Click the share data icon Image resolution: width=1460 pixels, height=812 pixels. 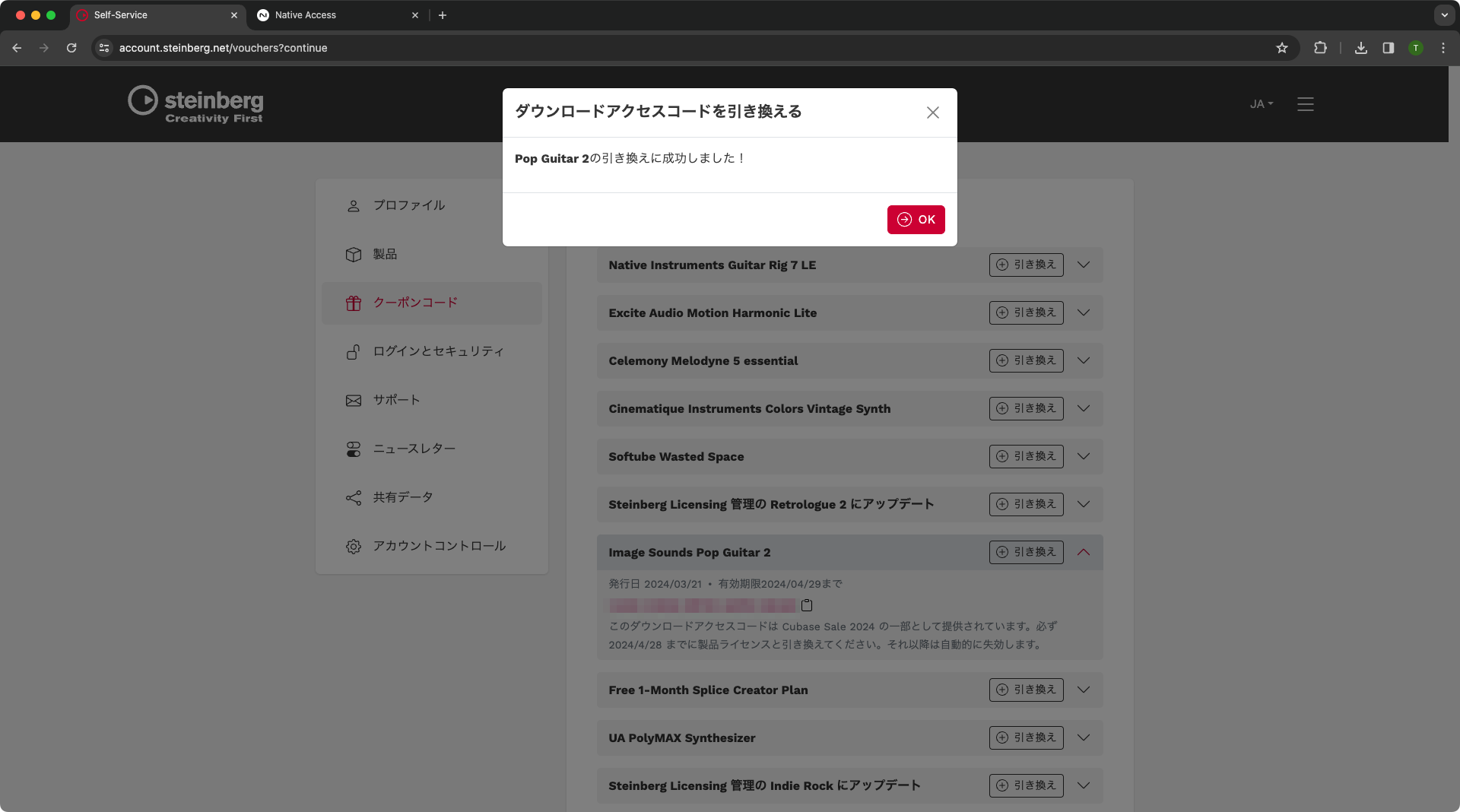354,498
